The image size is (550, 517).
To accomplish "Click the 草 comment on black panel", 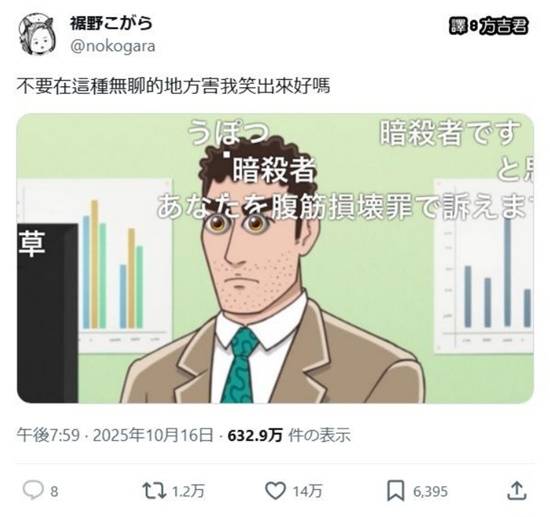I will pos(32,244).
